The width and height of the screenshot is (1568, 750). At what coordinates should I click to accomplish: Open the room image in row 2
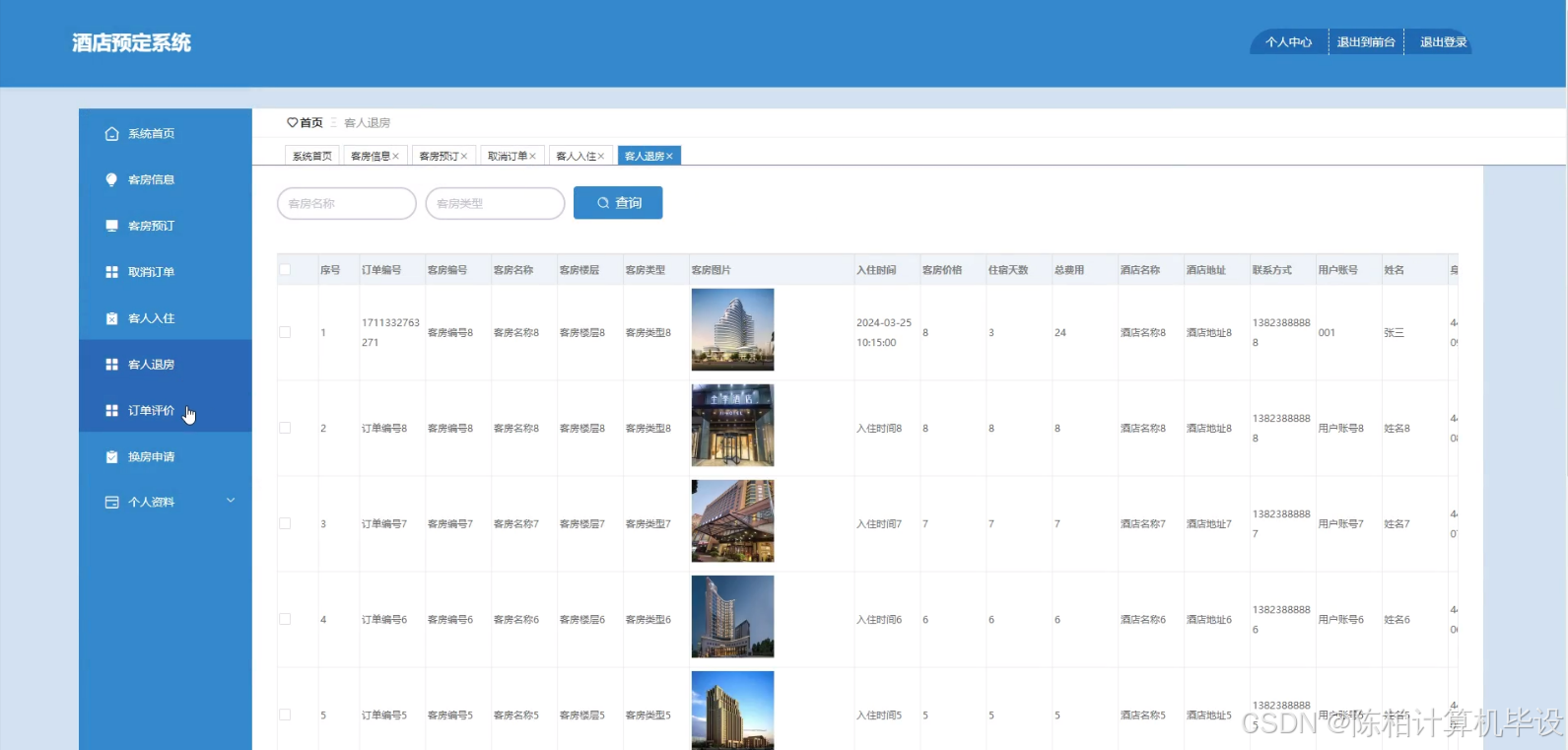point(733,425)
